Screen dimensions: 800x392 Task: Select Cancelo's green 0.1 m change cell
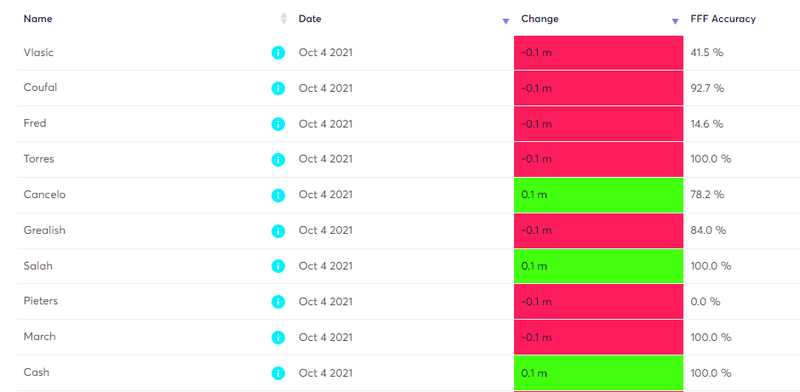point(598,195)
